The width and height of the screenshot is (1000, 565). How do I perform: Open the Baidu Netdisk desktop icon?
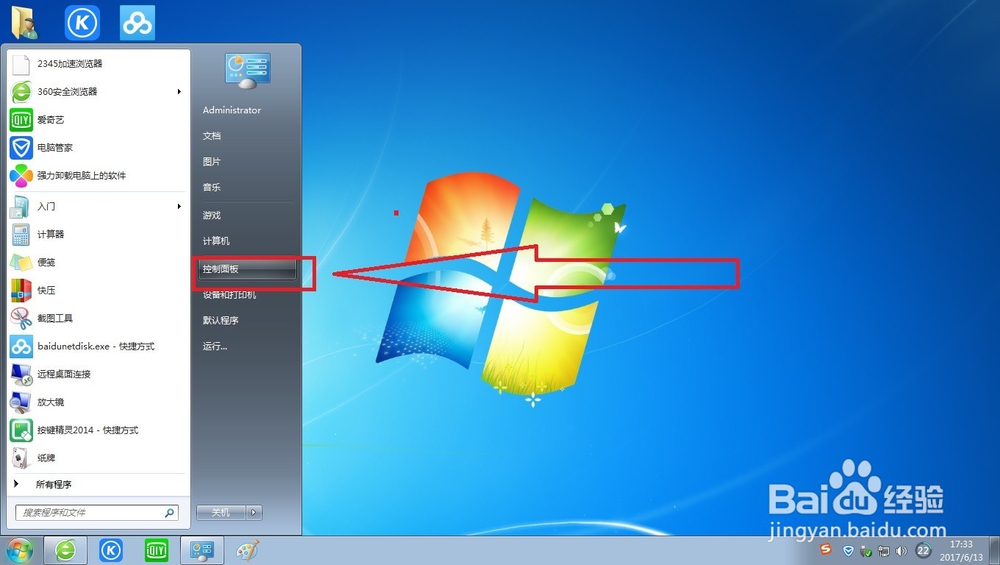point(138,22)
